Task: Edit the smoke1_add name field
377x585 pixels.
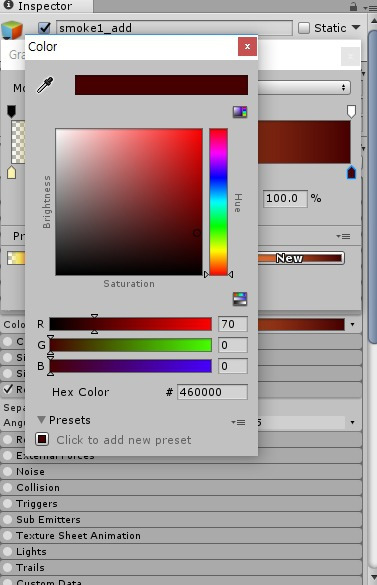Action: click(x=174, y=28)
